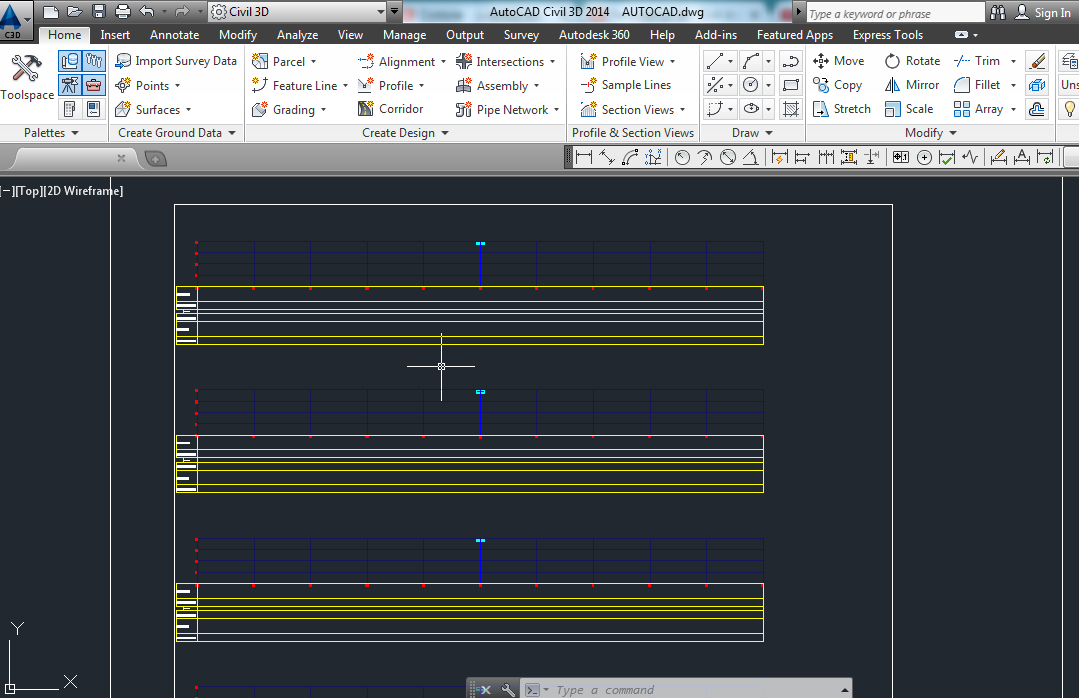This screenshot has width=1079, height=698.
Task: Select the Stretch tool
Action: click(841, 108)
